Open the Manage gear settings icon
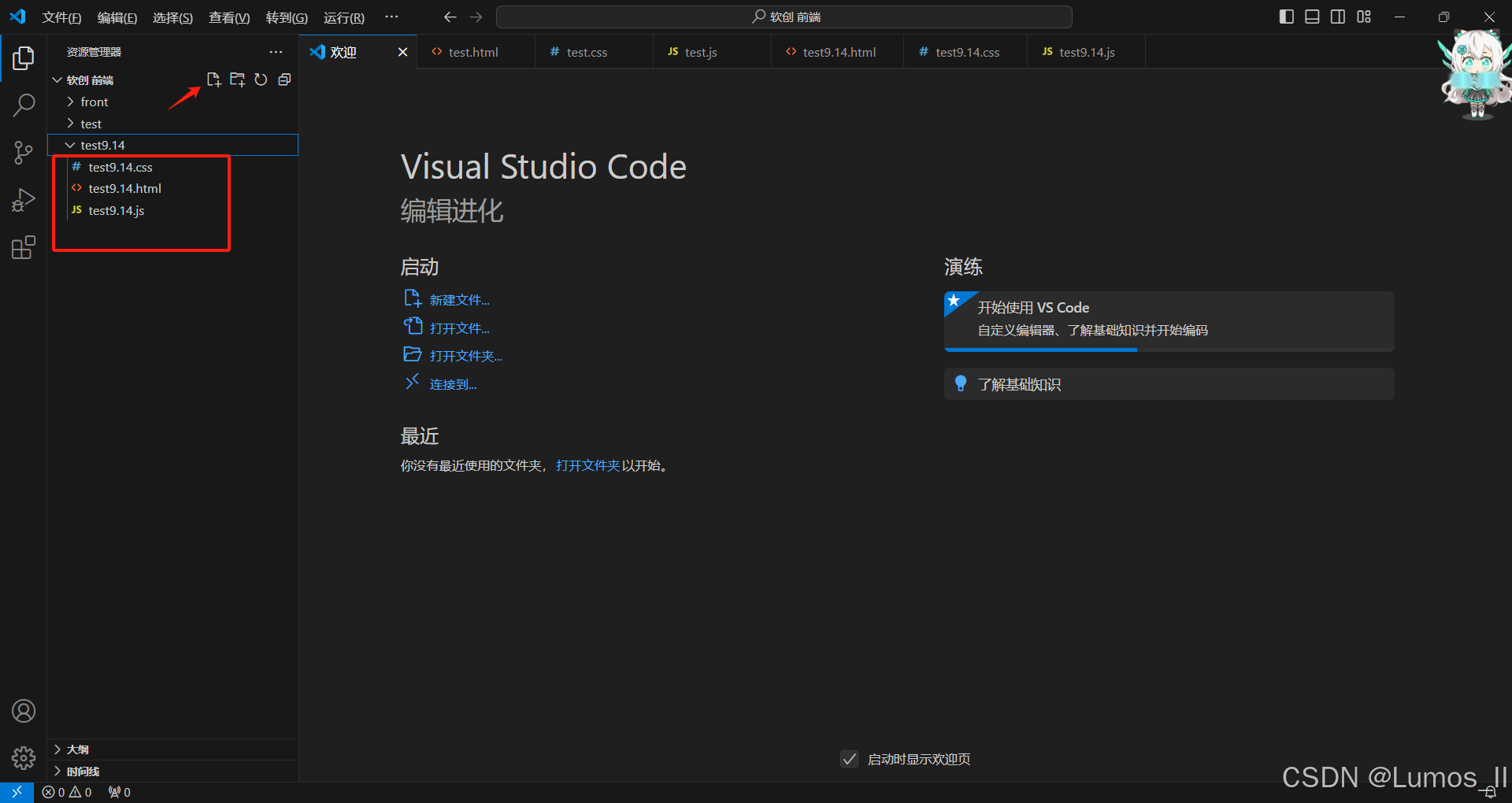 [24, 758]
